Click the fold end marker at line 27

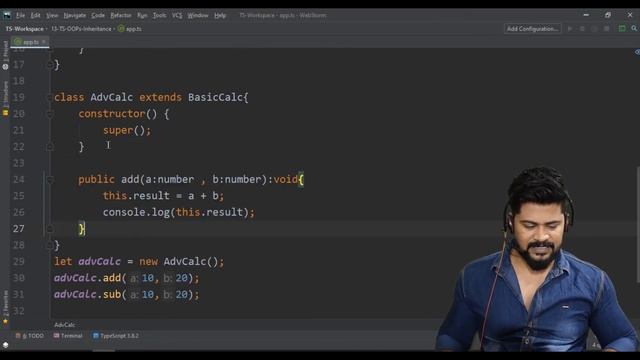pyautogui.click(x=50, y=229)
